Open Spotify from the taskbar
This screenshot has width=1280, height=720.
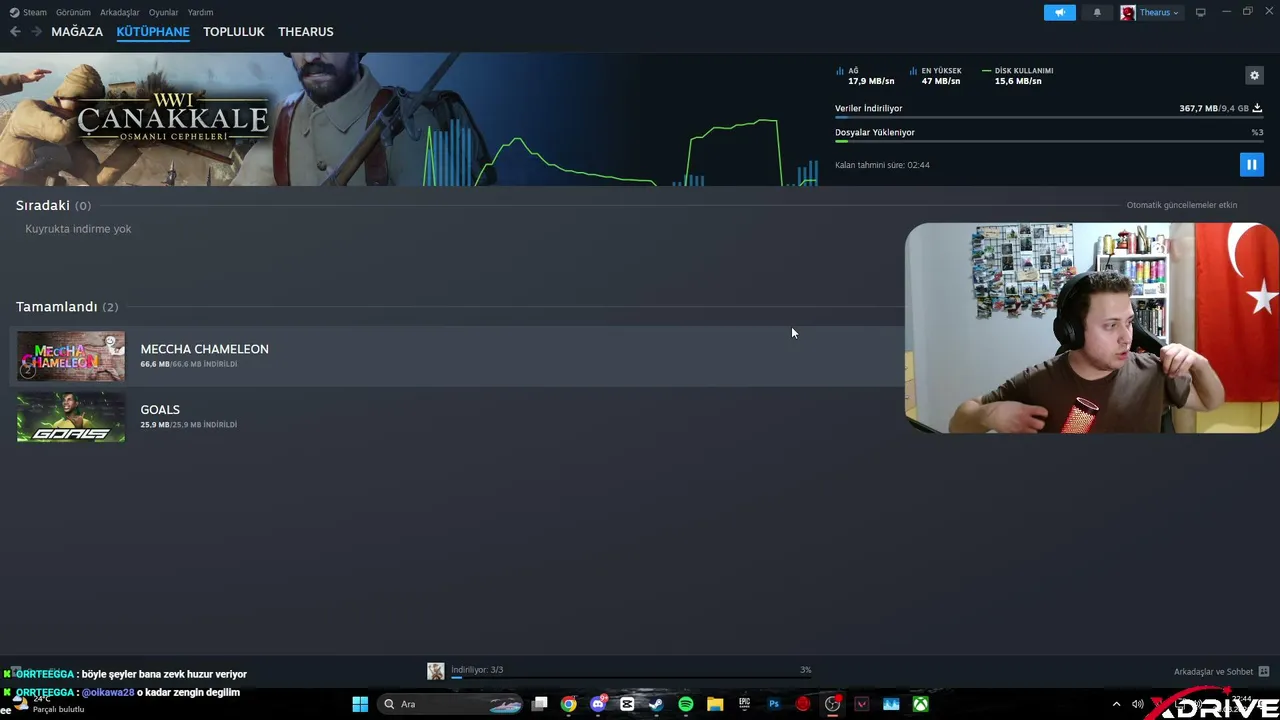pyautogui.click(x=686, y=704)
